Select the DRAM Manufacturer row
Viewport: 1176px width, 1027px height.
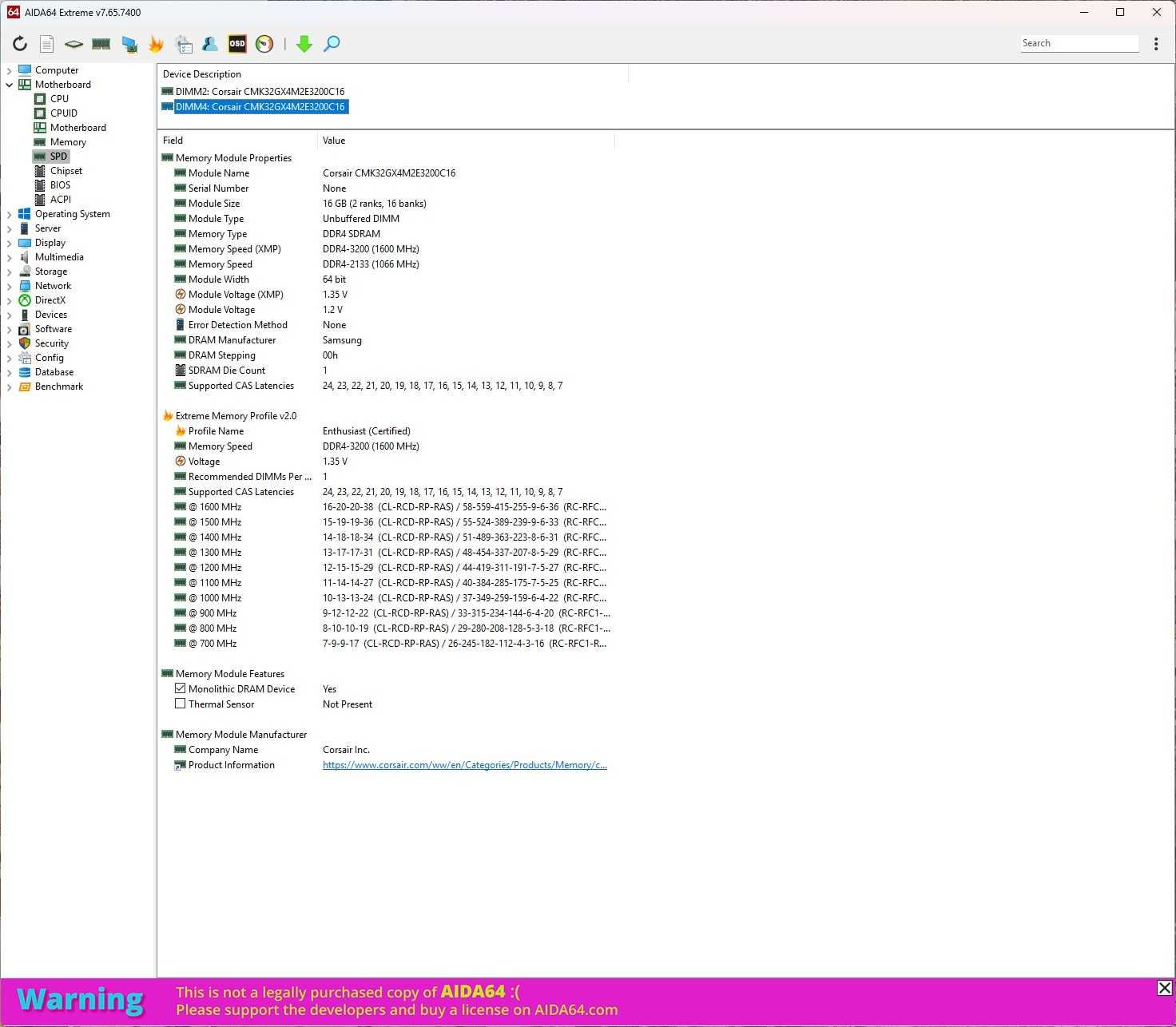[x=386, y=340]
